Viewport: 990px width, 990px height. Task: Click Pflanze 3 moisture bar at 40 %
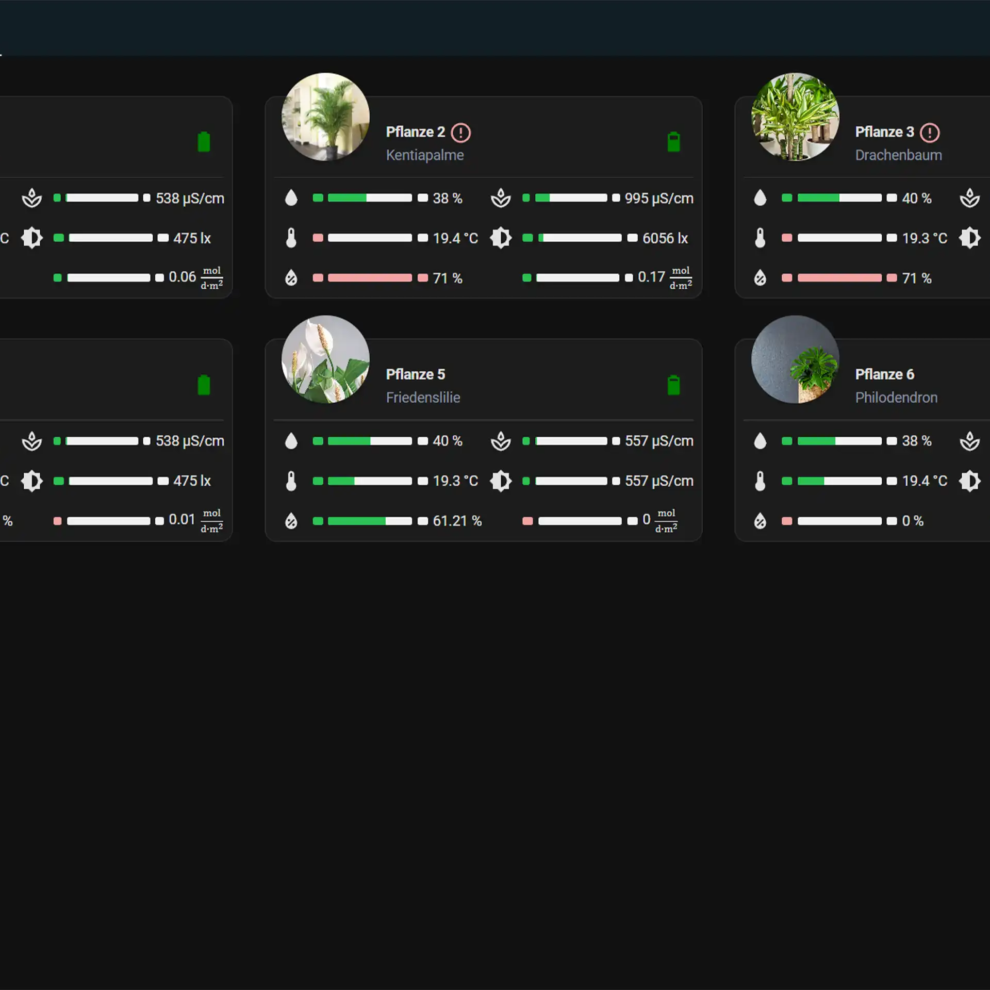pos(839,198)
